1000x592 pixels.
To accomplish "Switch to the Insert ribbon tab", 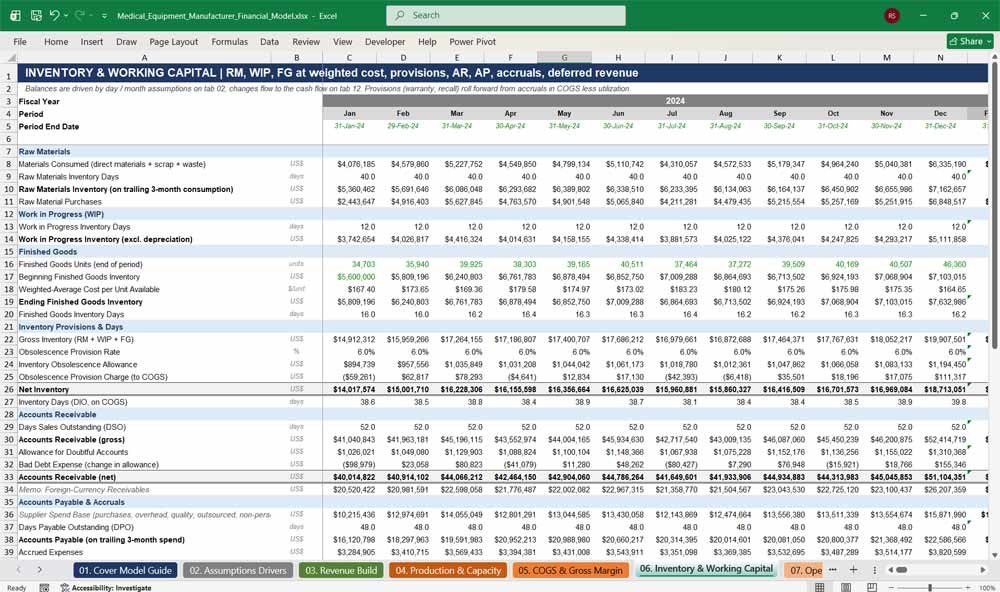I will [x=92, y=41].
